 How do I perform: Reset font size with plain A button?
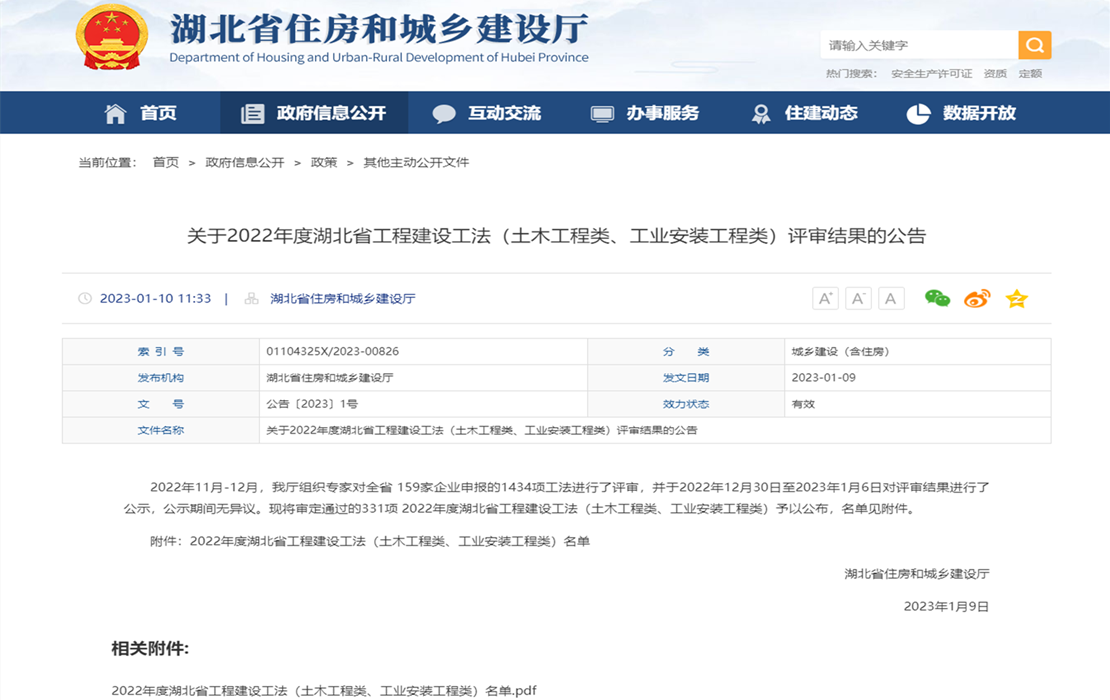(x=891, y=298)
